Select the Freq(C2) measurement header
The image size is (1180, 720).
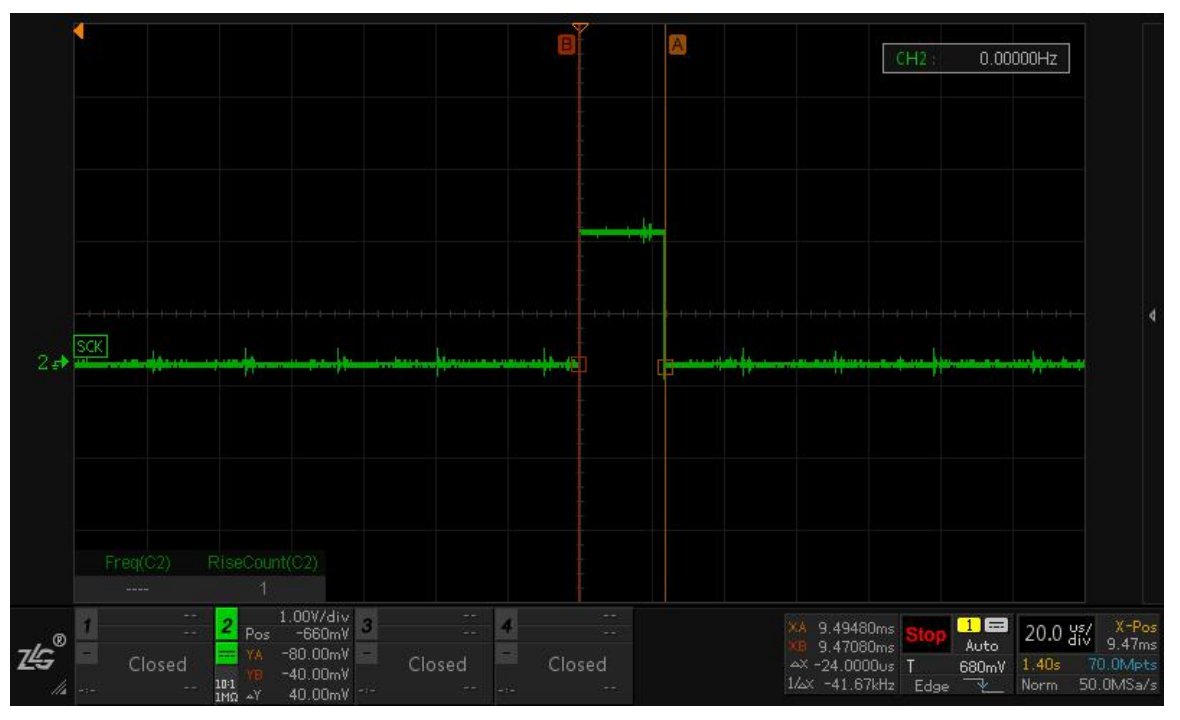click(138, 562)
